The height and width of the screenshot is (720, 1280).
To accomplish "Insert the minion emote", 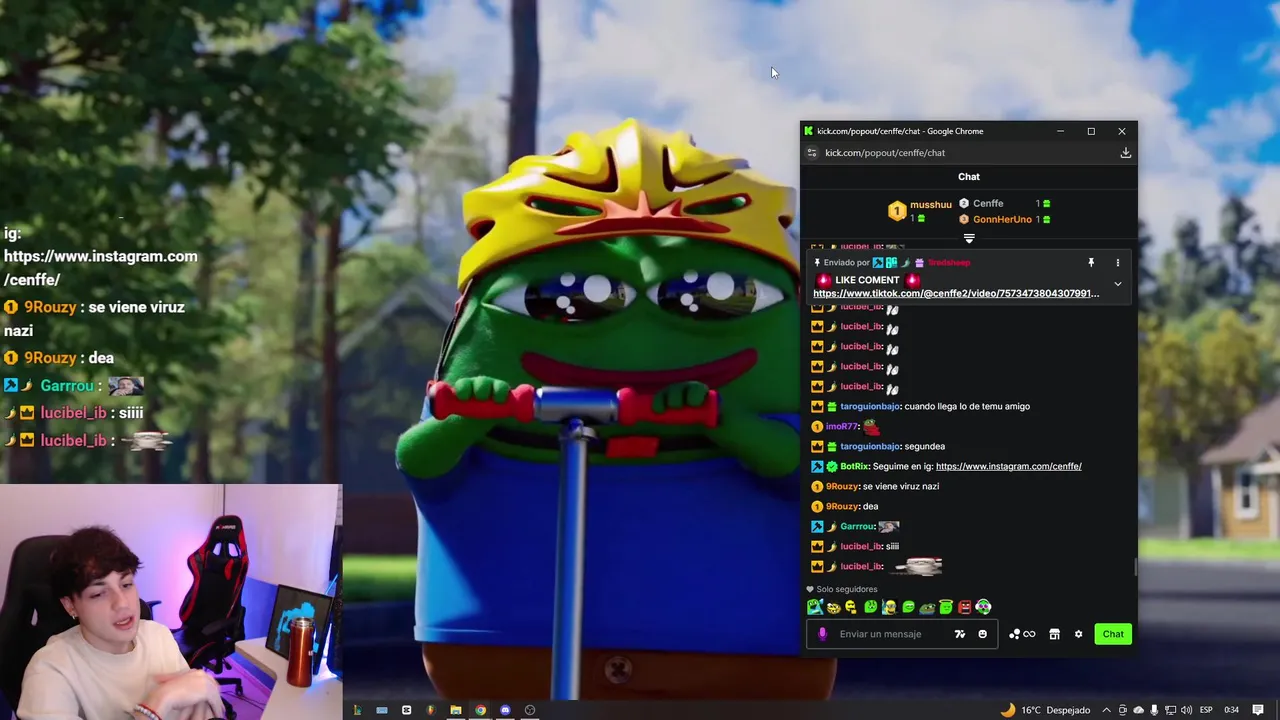I will click(889, 607).
